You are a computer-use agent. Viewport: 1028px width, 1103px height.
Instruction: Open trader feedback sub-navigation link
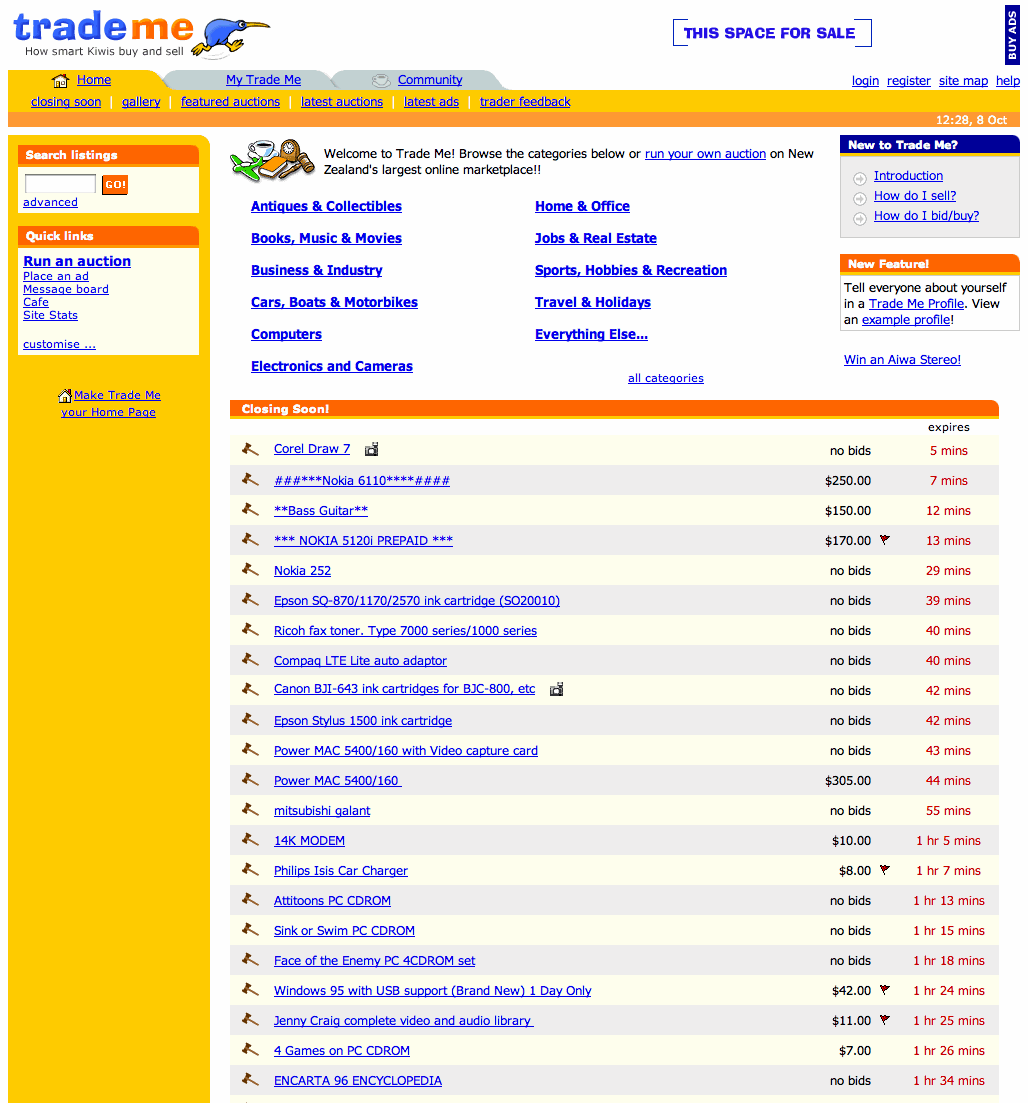pyautogui.click(x=525, y=102)
